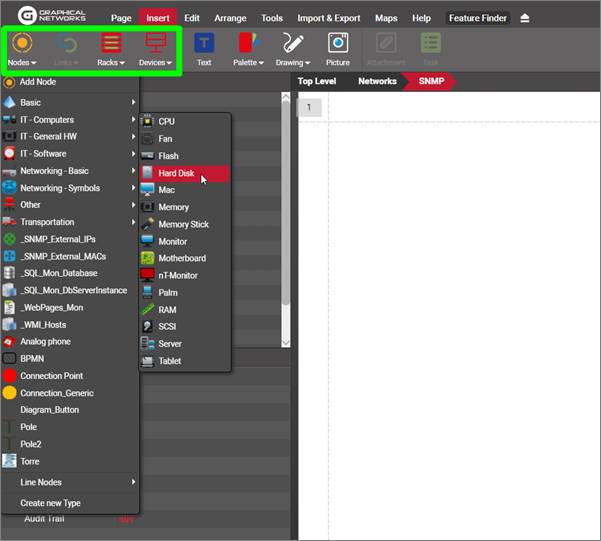The width and height of the screenshot is (601, 541).
Task: Select the _SQL_Mon_DbServerInstance node type
Action: click(70, 290)
